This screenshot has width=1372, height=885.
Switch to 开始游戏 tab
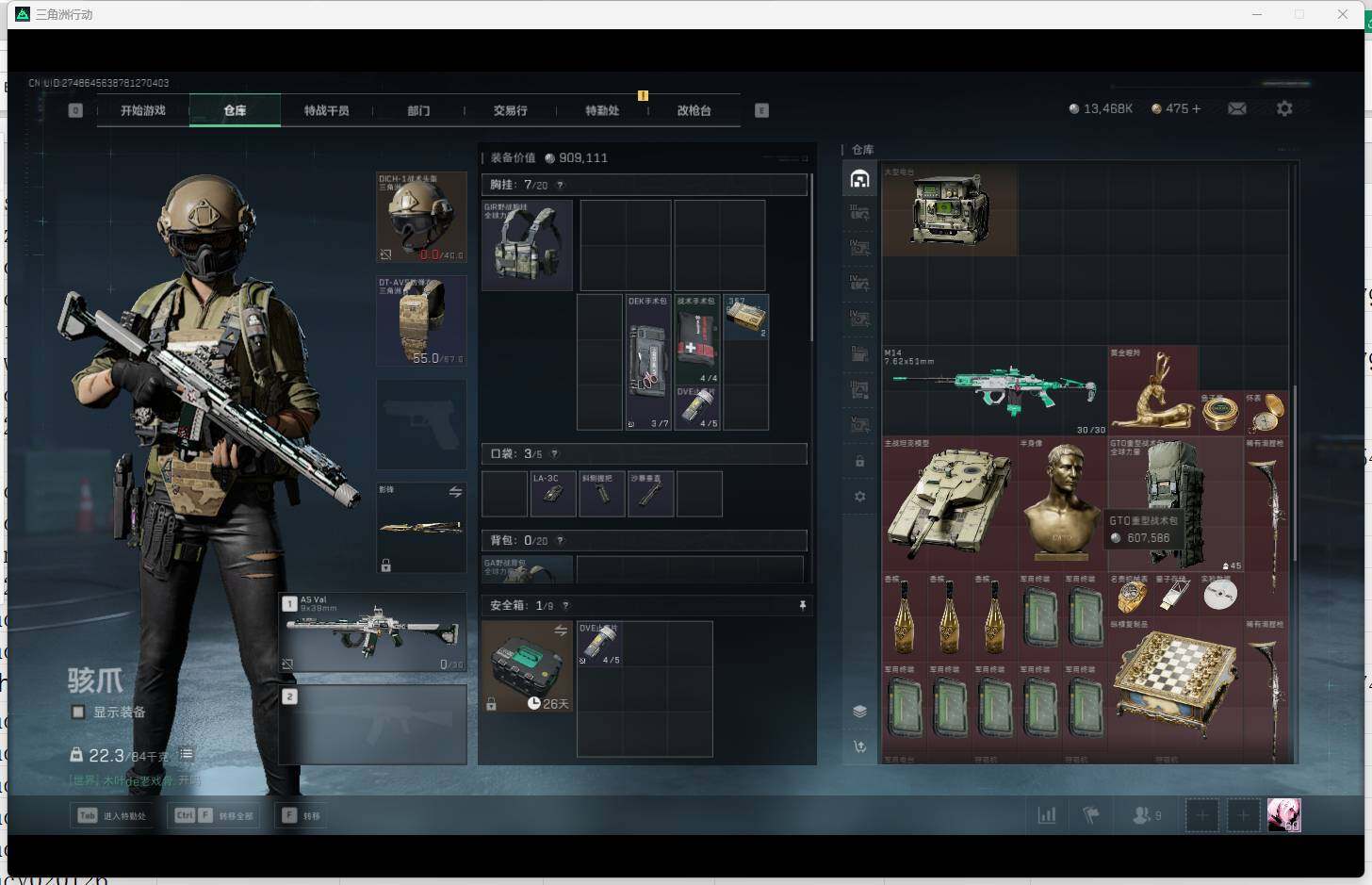click(143, 110)
